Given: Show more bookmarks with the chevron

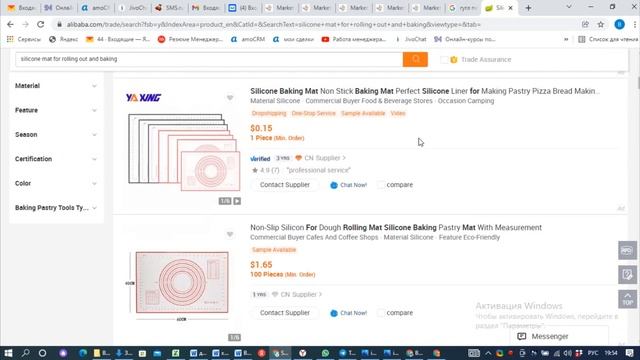Looking at the screenshot, I should pos(566,39).
